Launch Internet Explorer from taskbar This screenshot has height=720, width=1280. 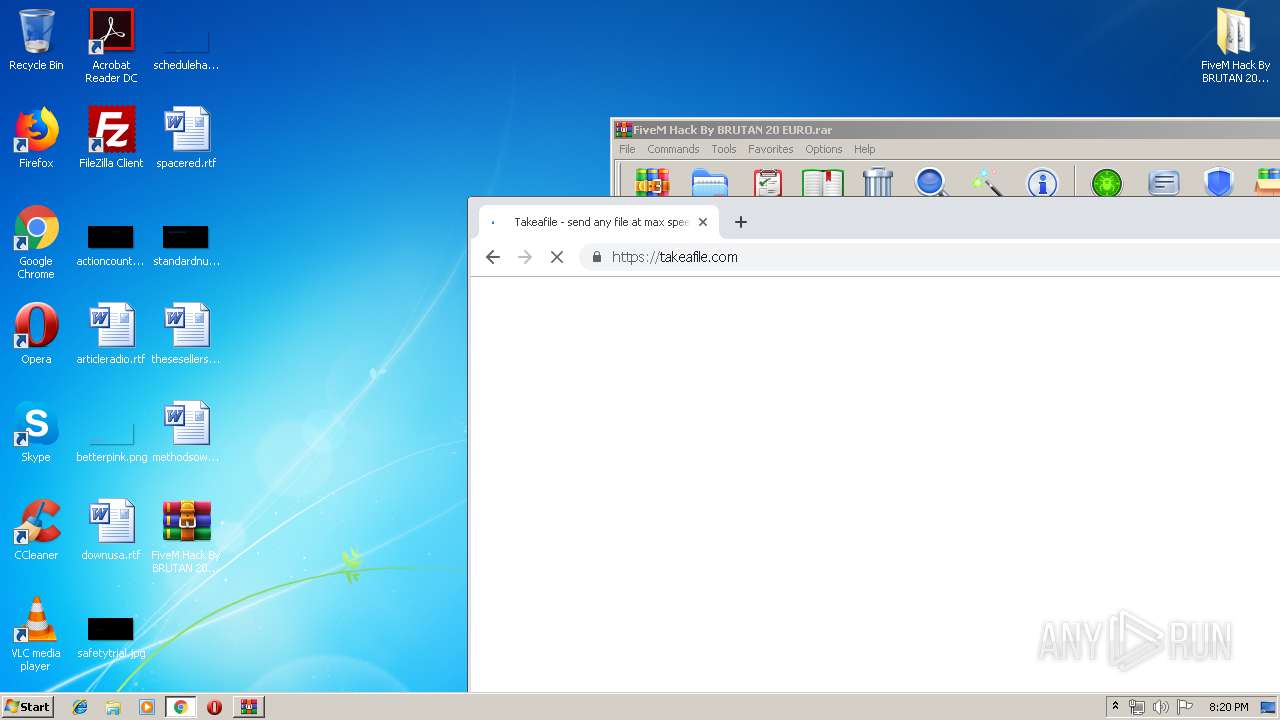pos(80,707)
